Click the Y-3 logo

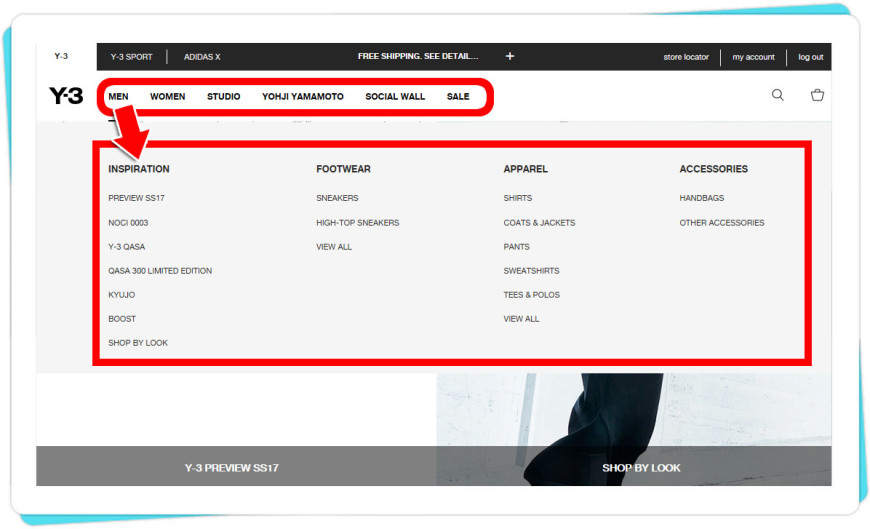[x=66, y=96]
